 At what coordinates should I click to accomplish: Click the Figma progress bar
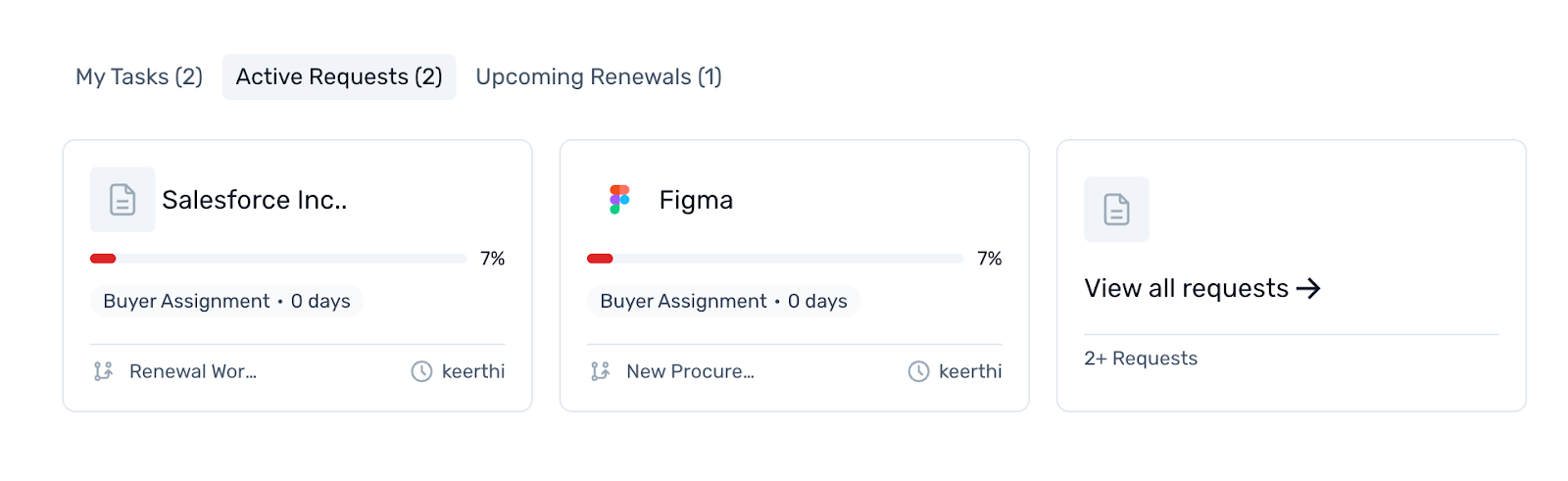point(775,259)
